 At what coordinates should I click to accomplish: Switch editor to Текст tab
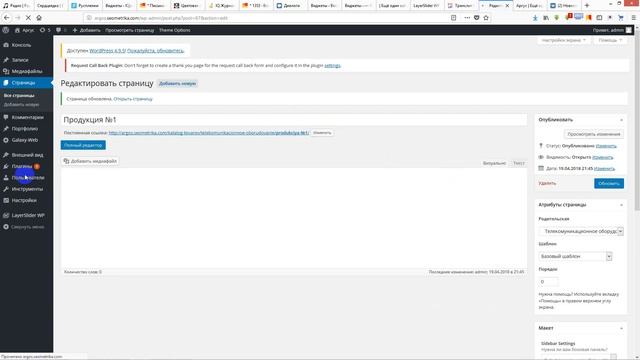click(x=519, y=163)
